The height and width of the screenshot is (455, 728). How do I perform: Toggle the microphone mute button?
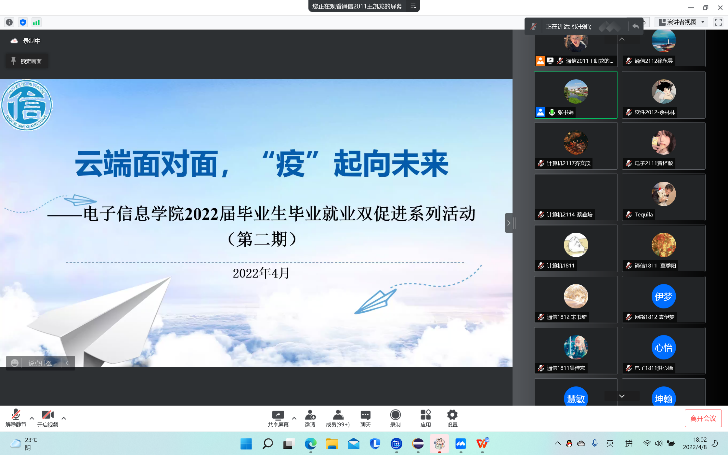tap(15, 416)
